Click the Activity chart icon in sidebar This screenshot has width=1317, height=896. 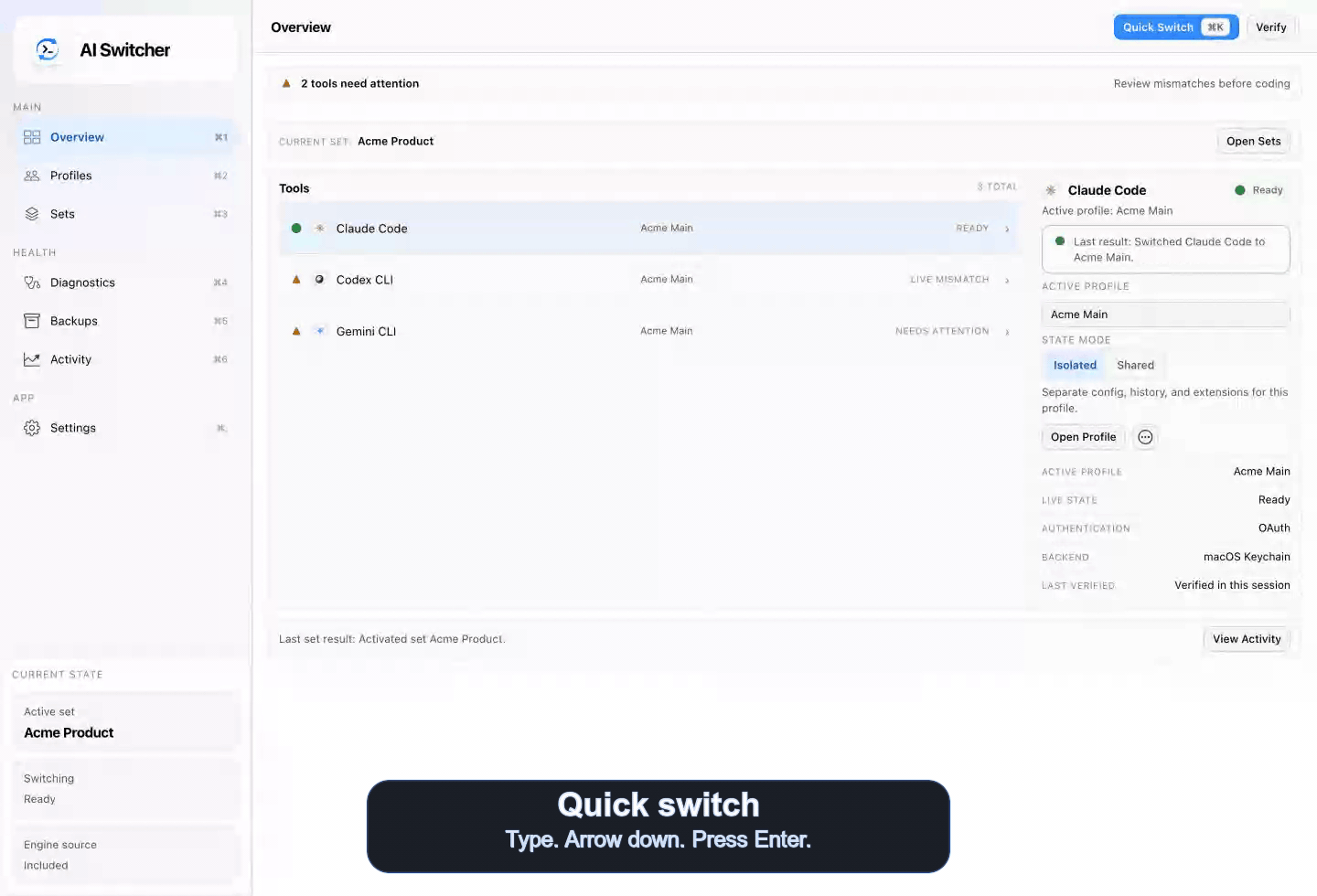pos(32,359)
